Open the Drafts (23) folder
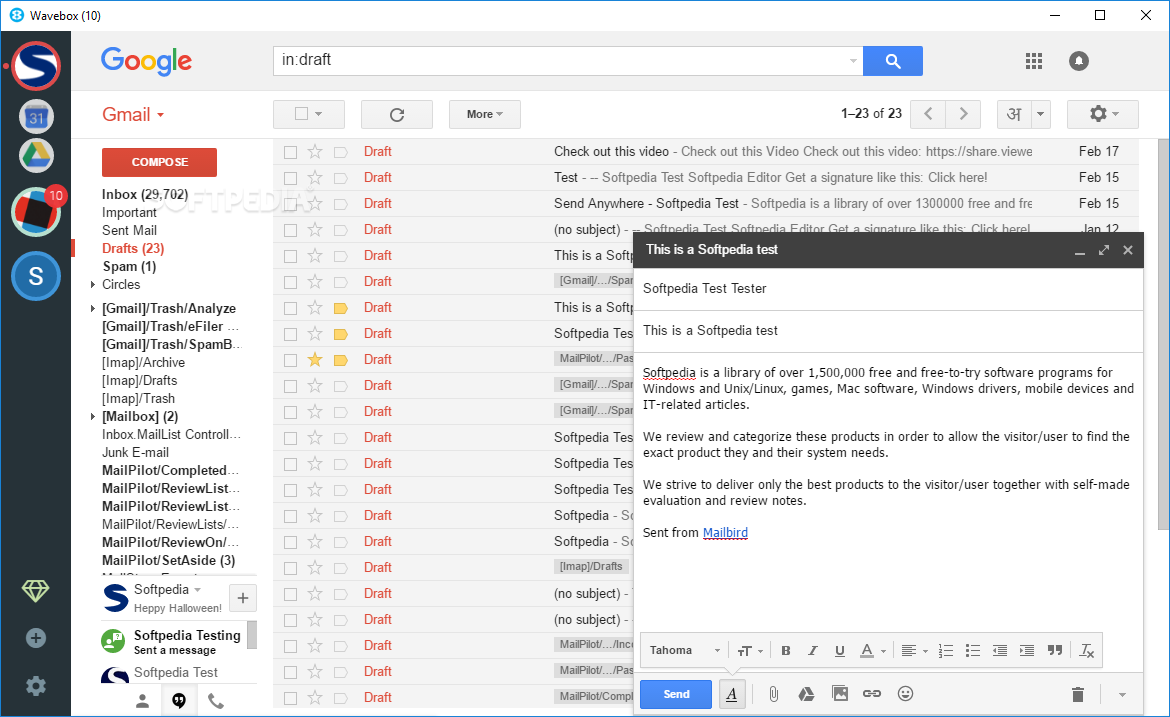This screenshot has width=1170, height=717. pyautogui.click(x=133, y=248)
